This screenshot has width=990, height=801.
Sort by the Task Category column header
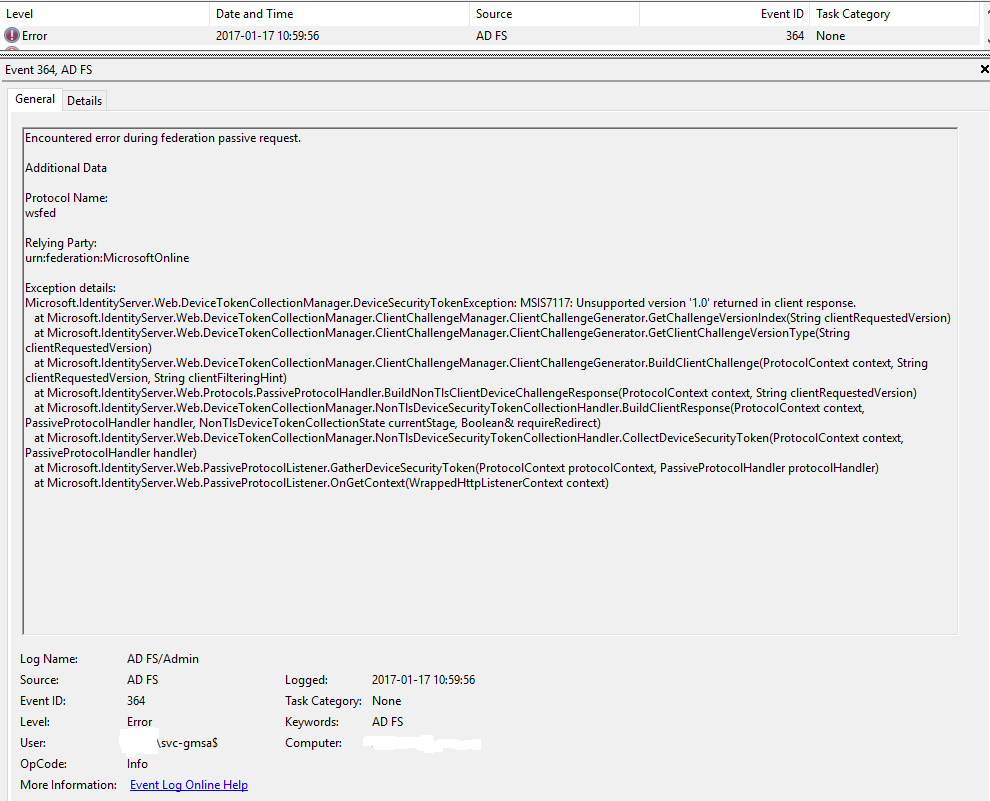[x=895, y=14]
